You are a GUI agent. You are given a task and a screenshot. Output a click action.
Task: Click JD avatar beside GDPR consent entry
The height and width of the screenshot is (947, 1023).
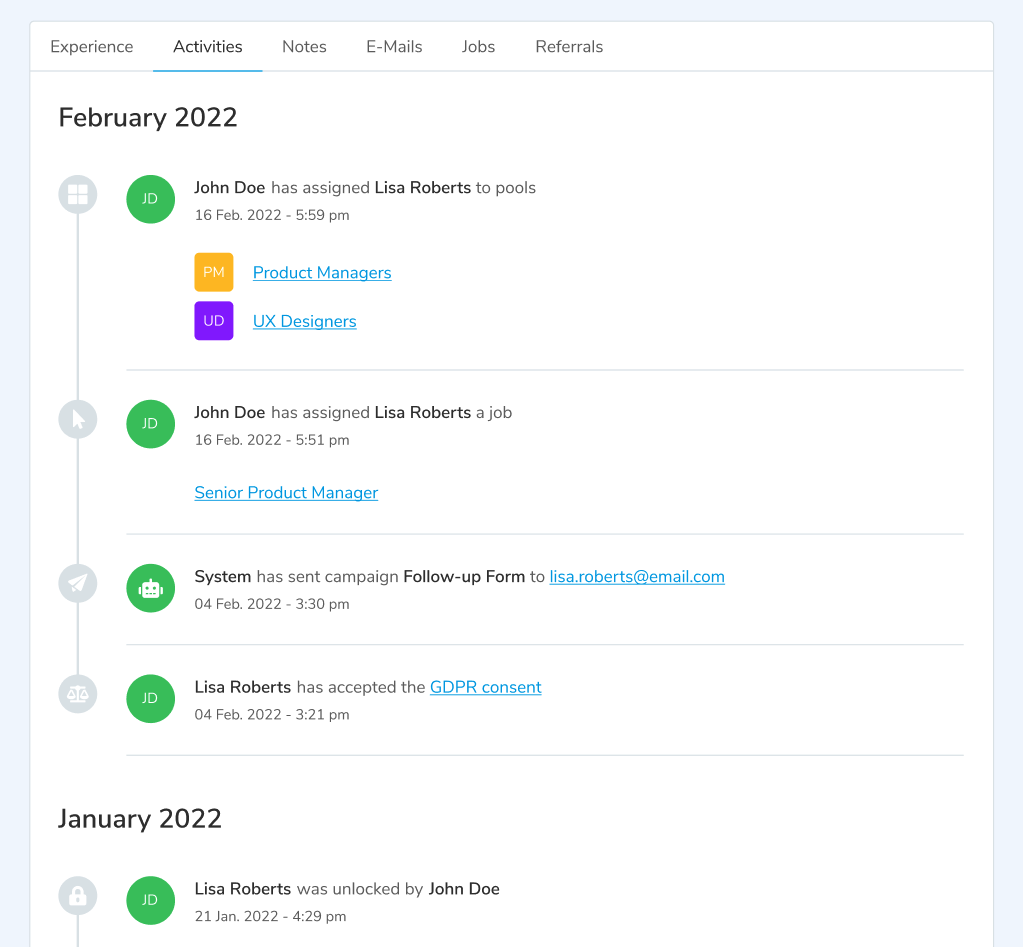150,699
